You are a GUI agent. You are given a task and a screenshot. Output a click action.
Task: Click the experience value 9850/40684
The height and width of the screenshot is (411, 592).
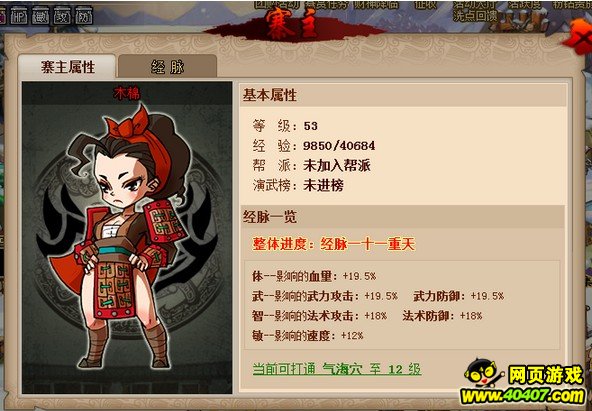339,146
